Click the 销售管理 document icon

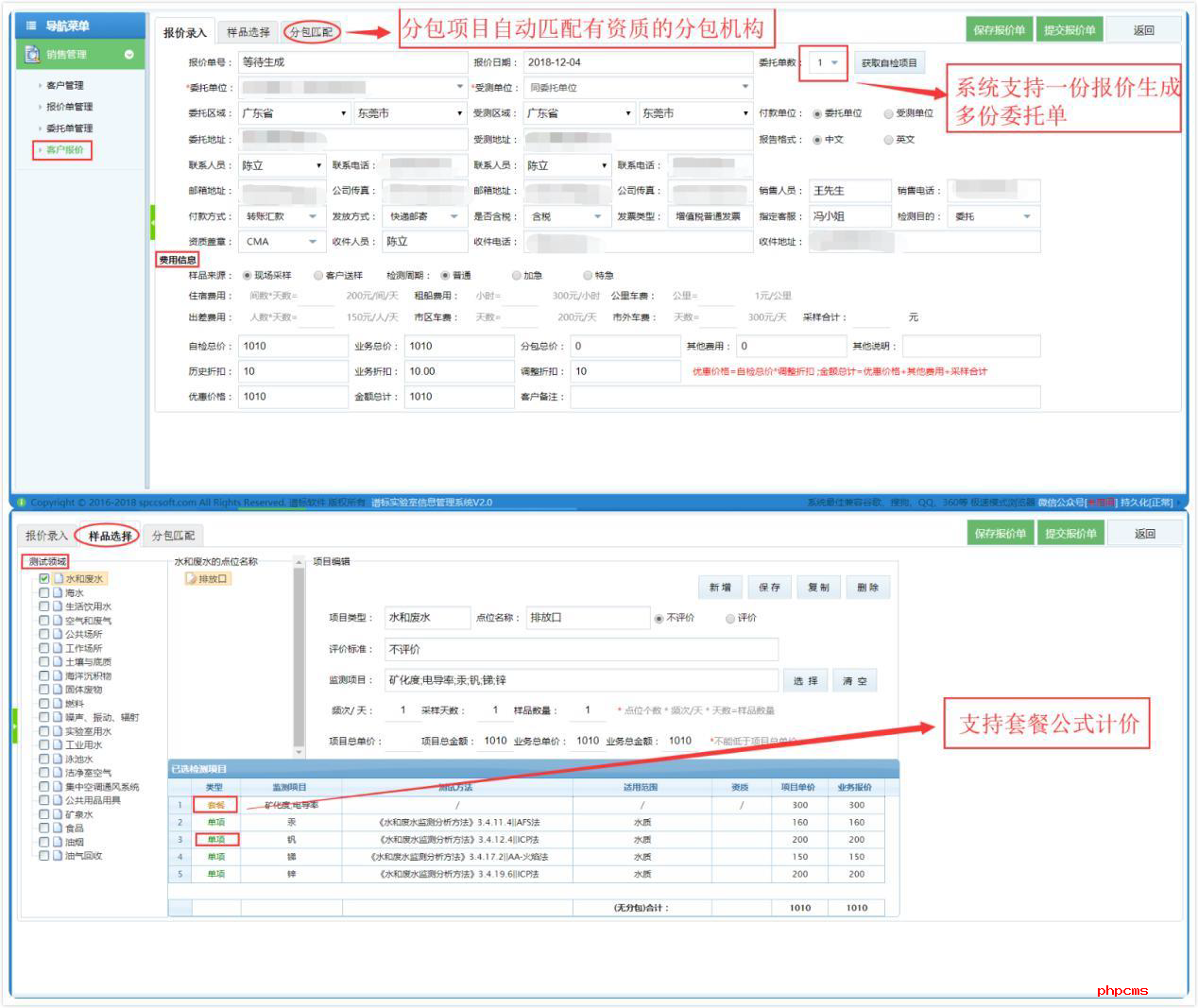coord(32,54)
